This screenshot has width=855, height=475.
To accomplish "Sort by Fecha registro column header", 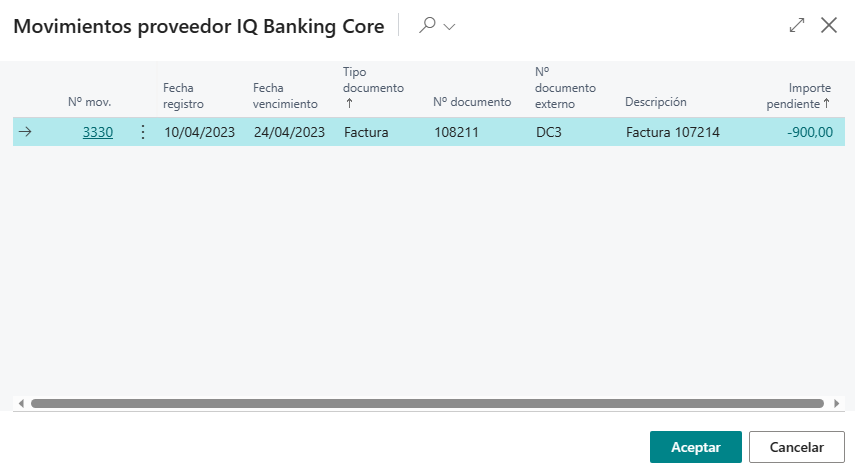I will pyautogui.click(x=183, y=96).
